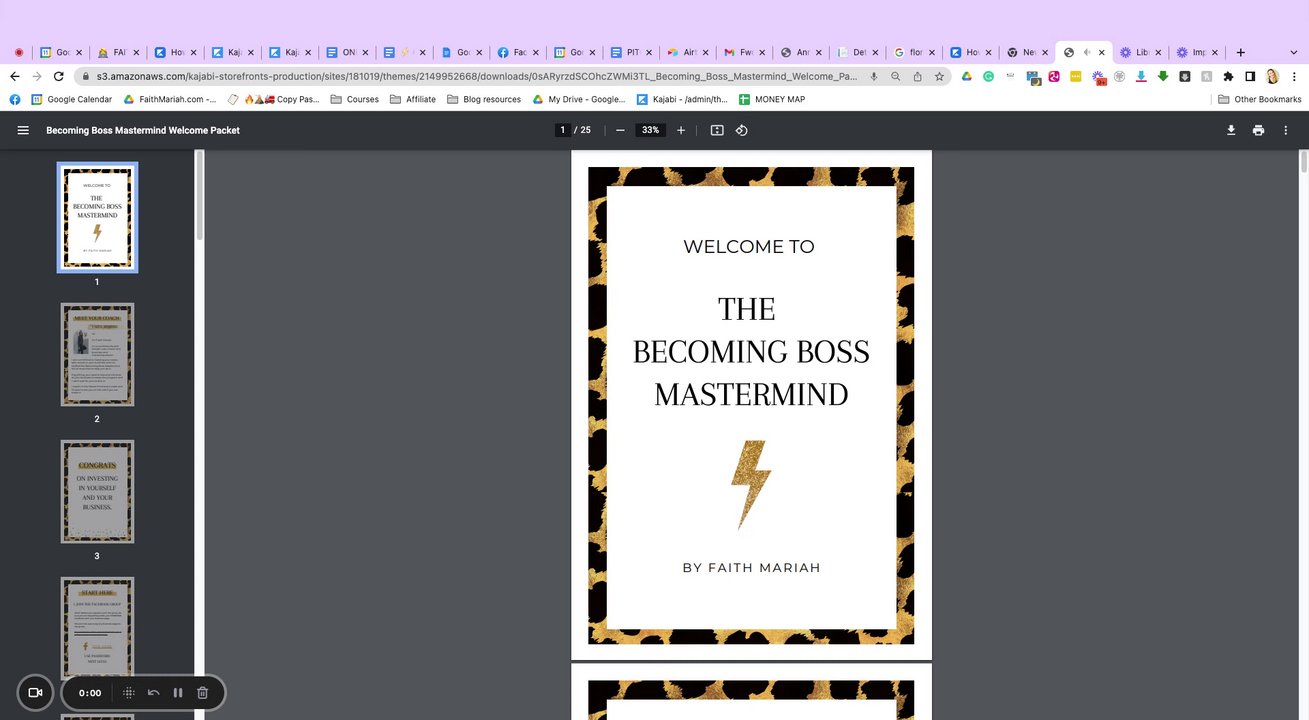The height and width of the screenshot is (720, 1309).
Task: Click the 0:00 recording timer
Action: point(90,693)
